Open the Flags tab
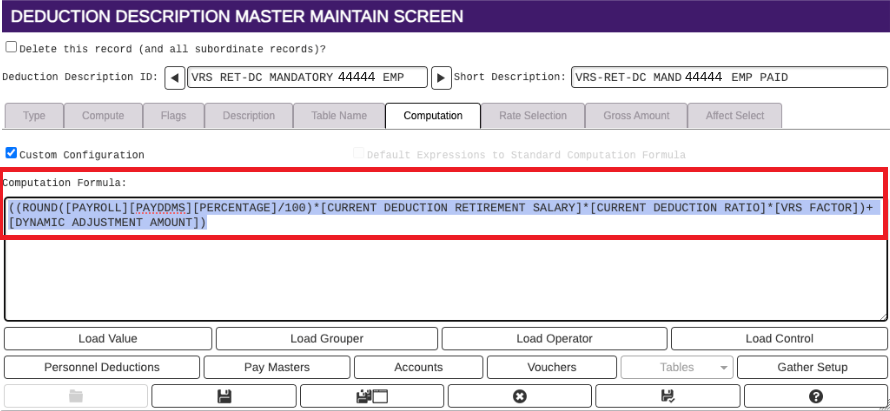Viewport: 890px width, 411px height. point(173,116)
